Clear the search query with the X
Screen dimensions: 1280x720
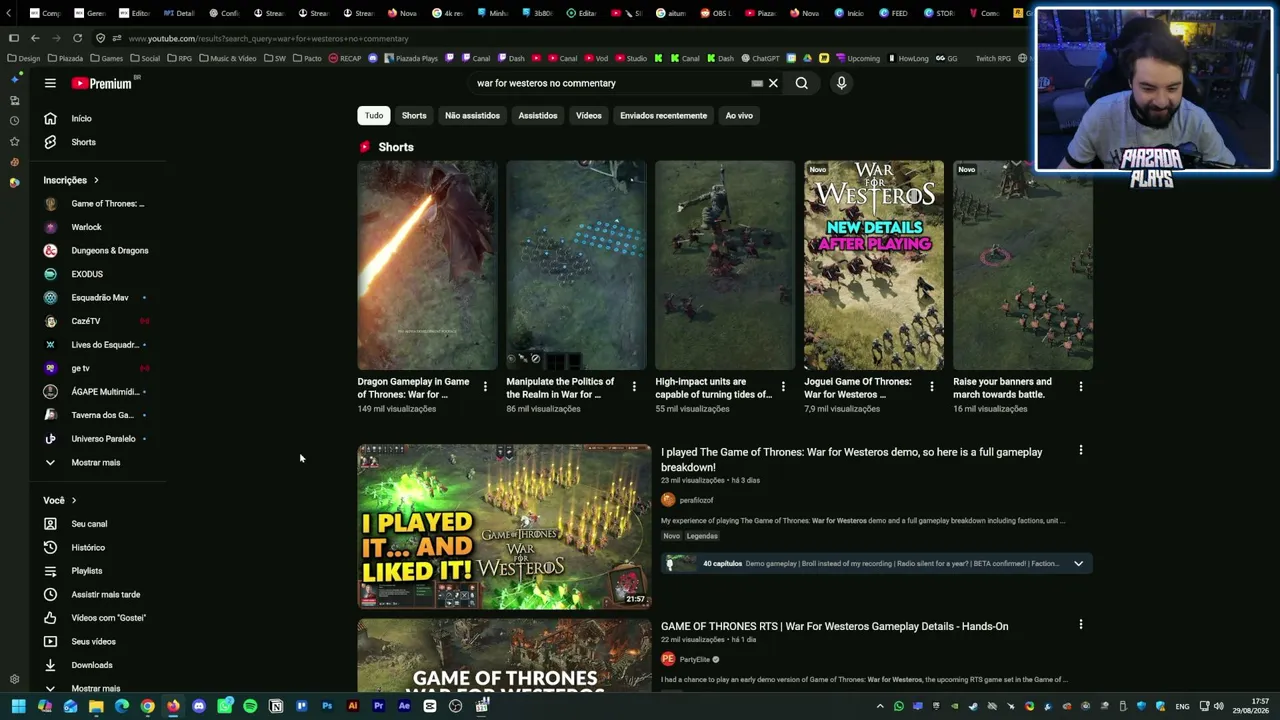[773, 83]
